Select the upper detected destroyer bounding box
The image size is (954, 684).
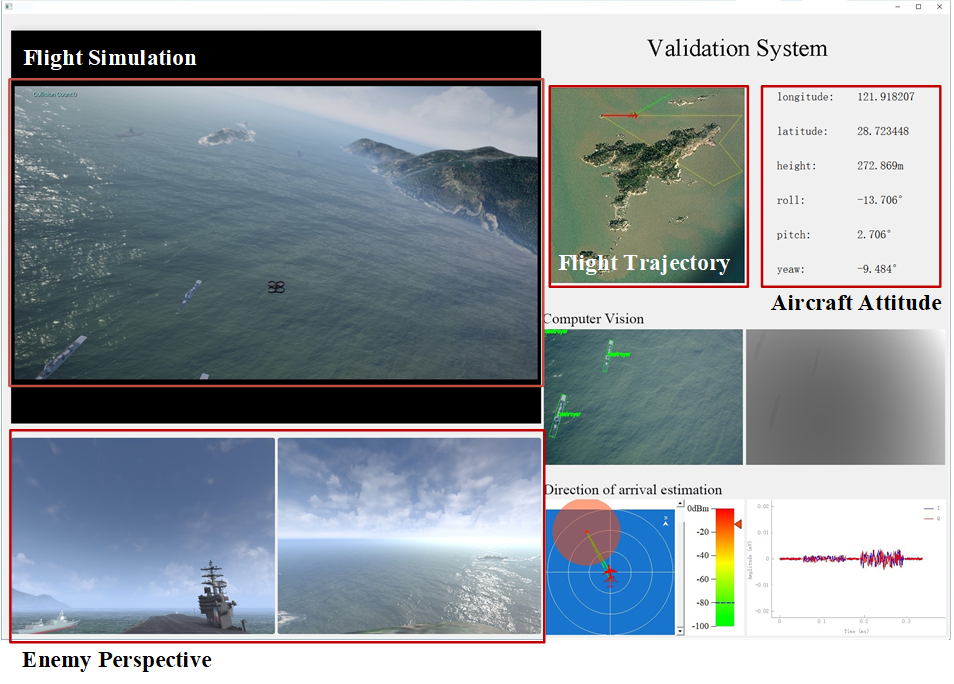click(608, 354)
